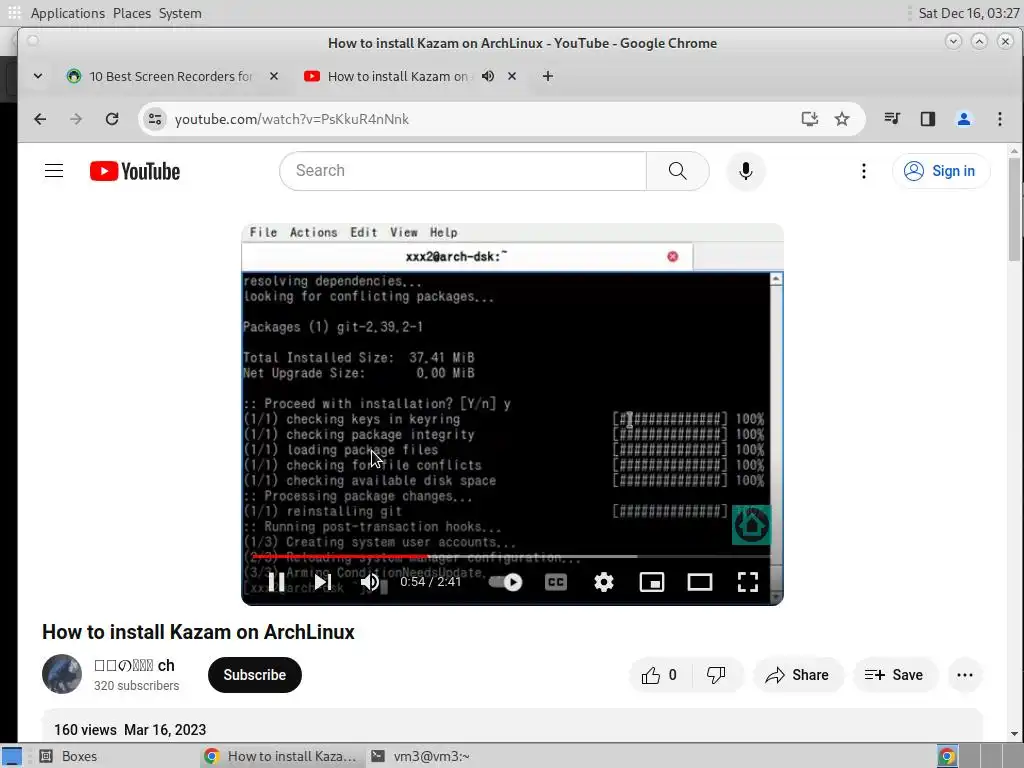The width and height of the screenshot is (1024, 768).
Task: Click the search magnifier button
Action: pos(678,171)
